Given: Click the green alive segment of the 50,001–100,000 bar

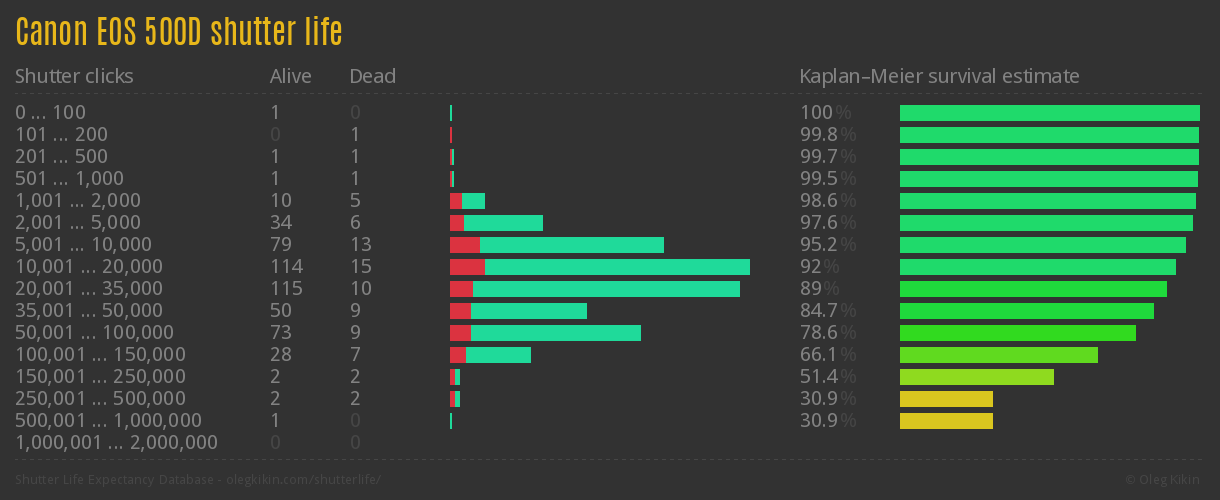Looking at the screenshot, I should pos(556,333).
